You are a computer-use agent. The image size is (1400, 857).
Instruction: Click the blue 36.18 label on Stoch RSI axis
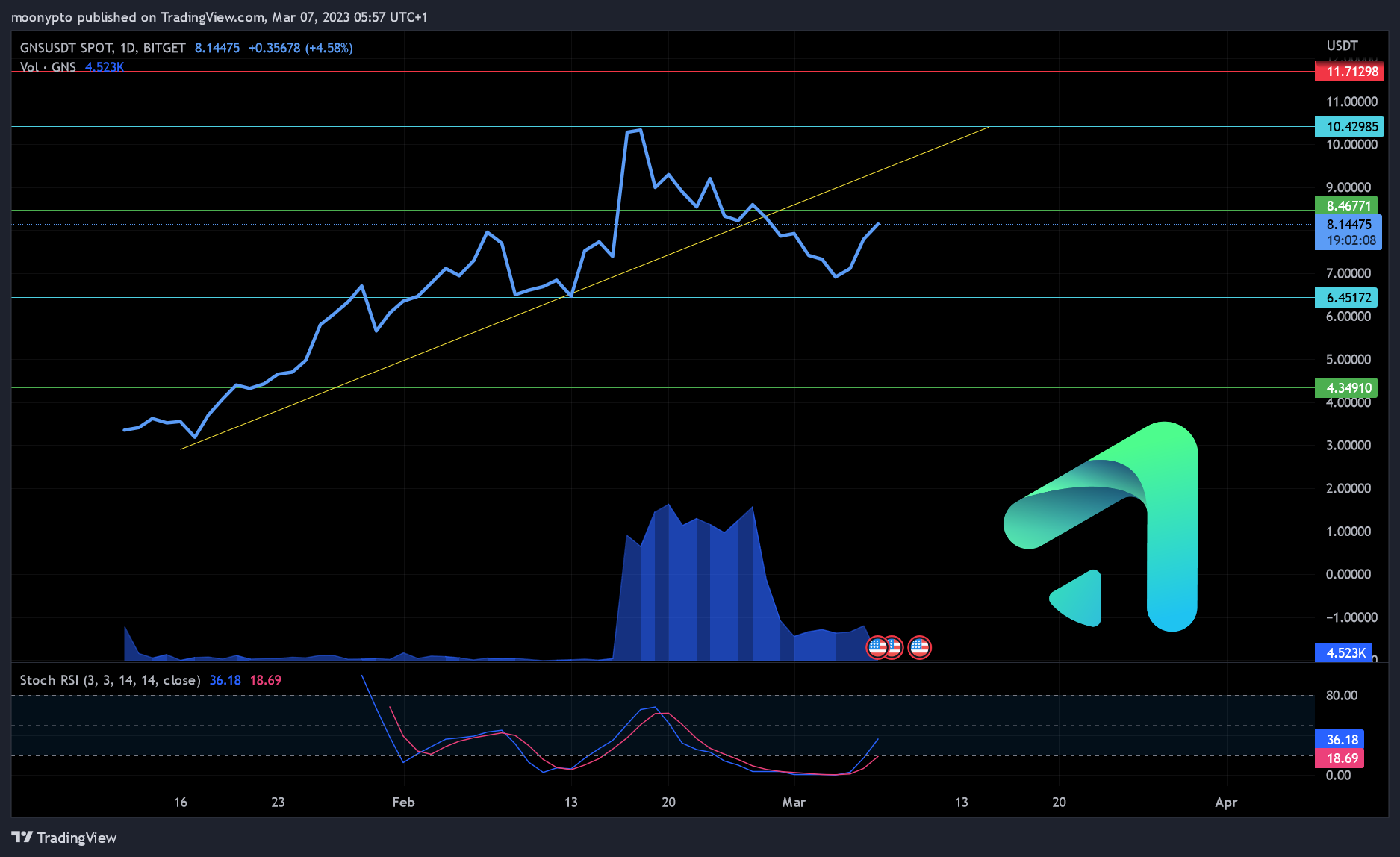1340,739
